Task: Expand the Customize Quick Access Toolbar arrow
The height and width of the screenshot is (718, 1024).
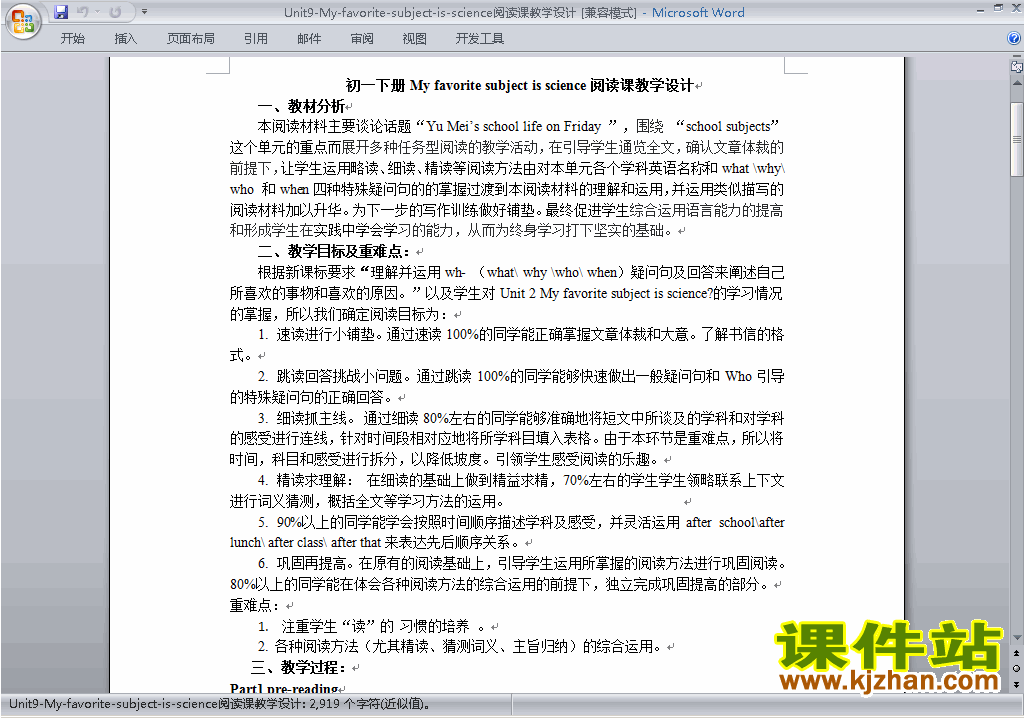Action: pos(144,12)
